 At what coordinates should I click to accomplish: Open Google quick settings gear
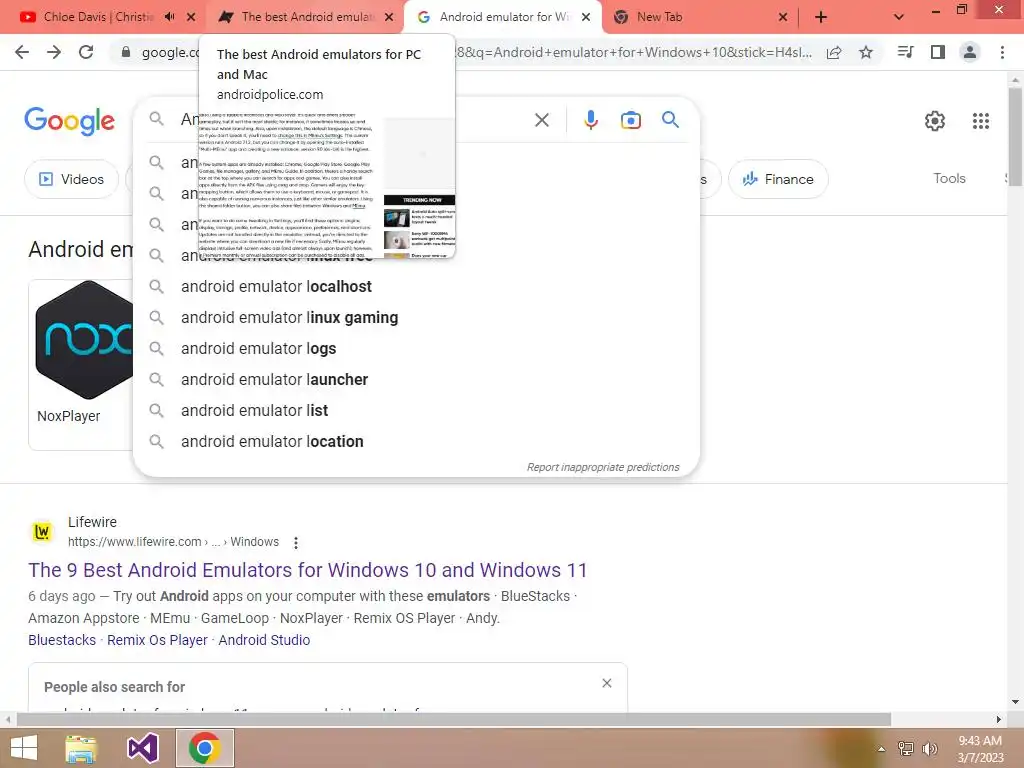pyautogui.click(x=935, y=121)
